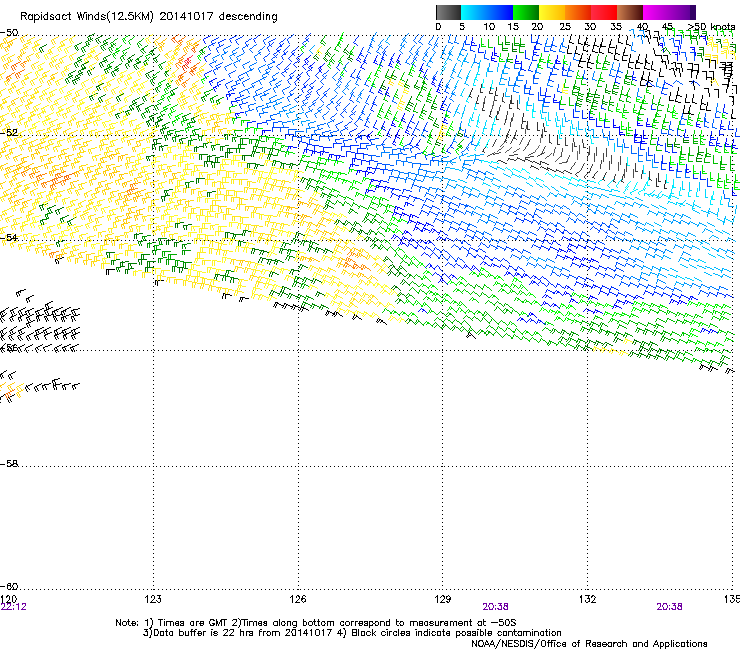
Task: Click the 20:38 time stamp beside the 129 label
Action: (495, 607)
